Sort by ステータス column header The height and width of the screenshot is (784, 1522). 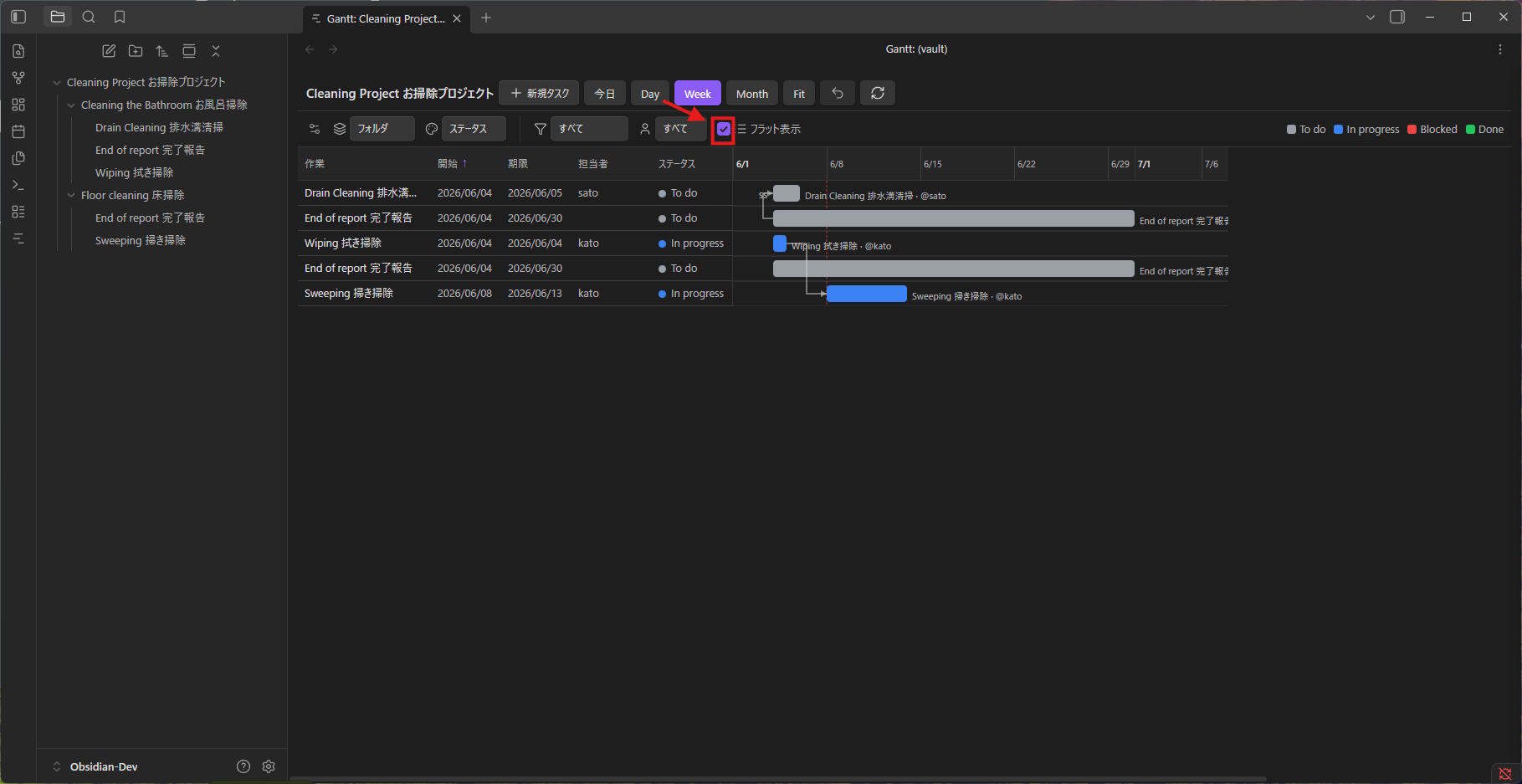click(677, 164)
